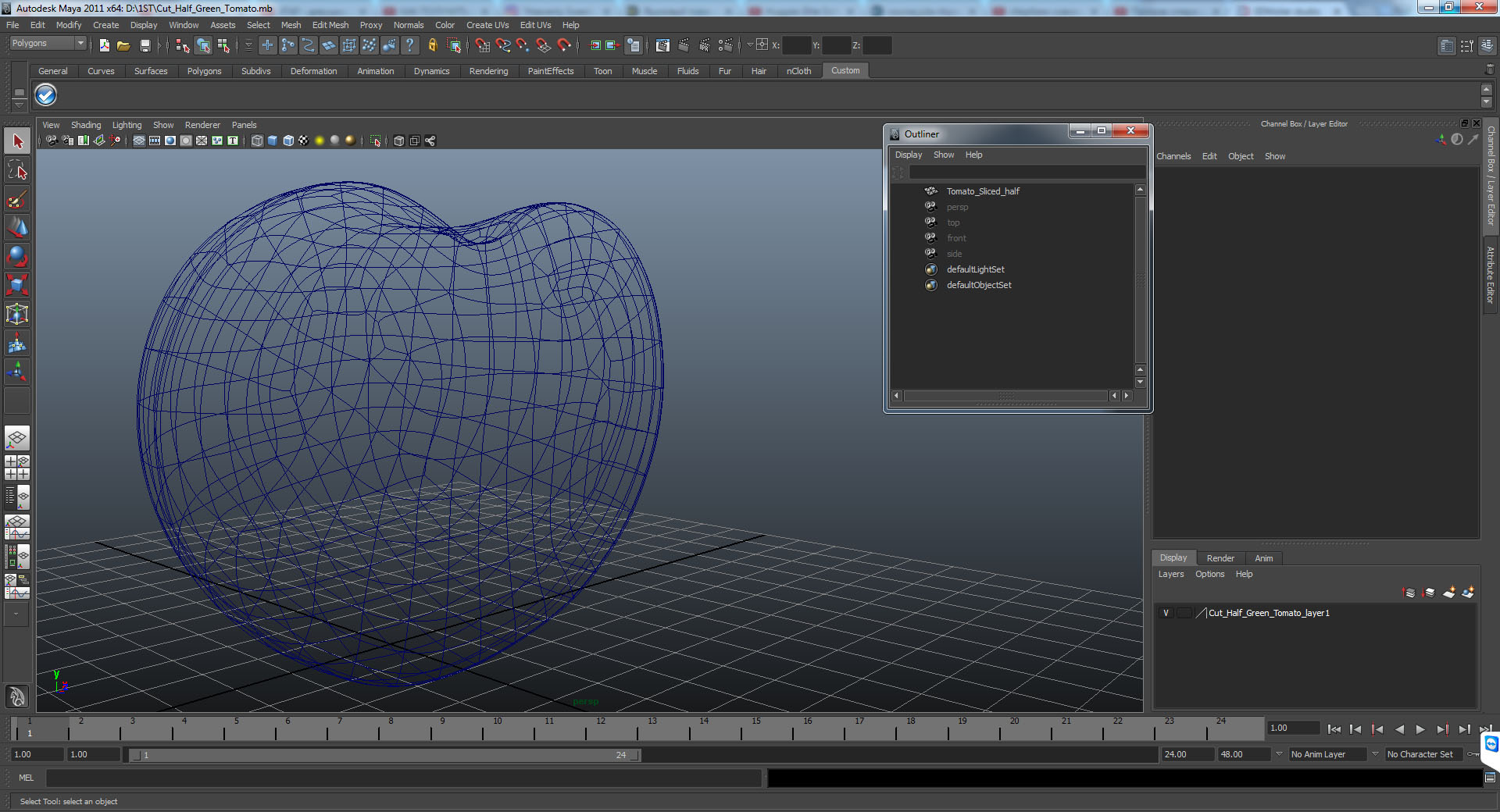Screen dimensions: 1500x812
Task: Select the arrow Select tool in the toolbox
Action: [17, 141]
